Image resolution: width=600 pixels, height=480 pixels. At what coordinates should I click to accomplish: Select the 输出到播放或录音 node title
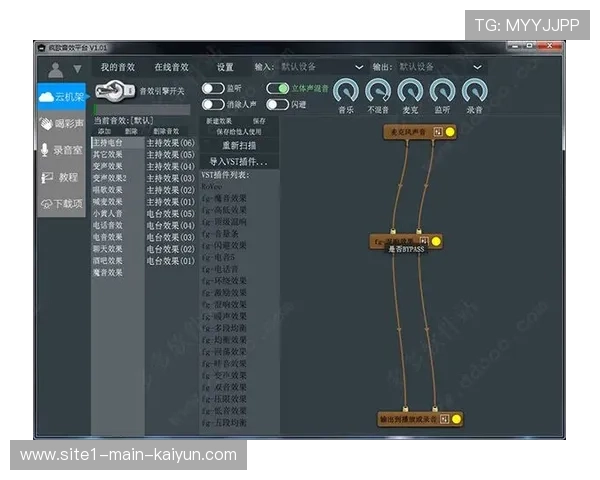point(408,419)
